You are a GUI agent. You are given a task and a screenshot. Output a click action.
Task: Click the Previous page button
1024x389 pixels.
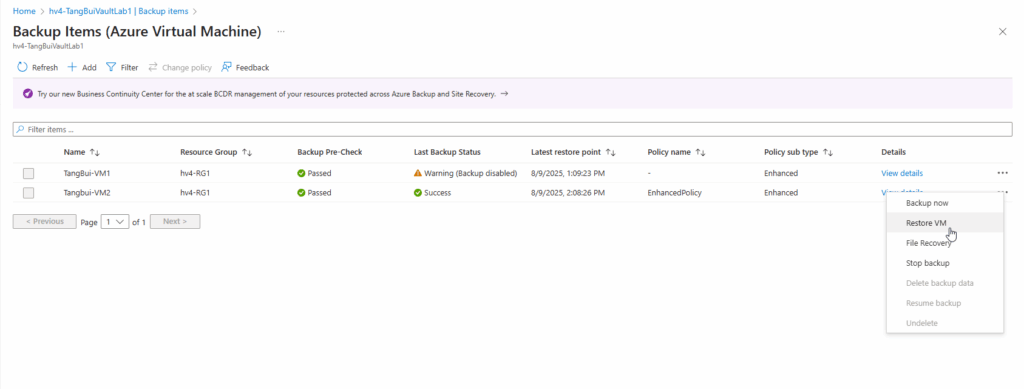(x=44, y=221)
